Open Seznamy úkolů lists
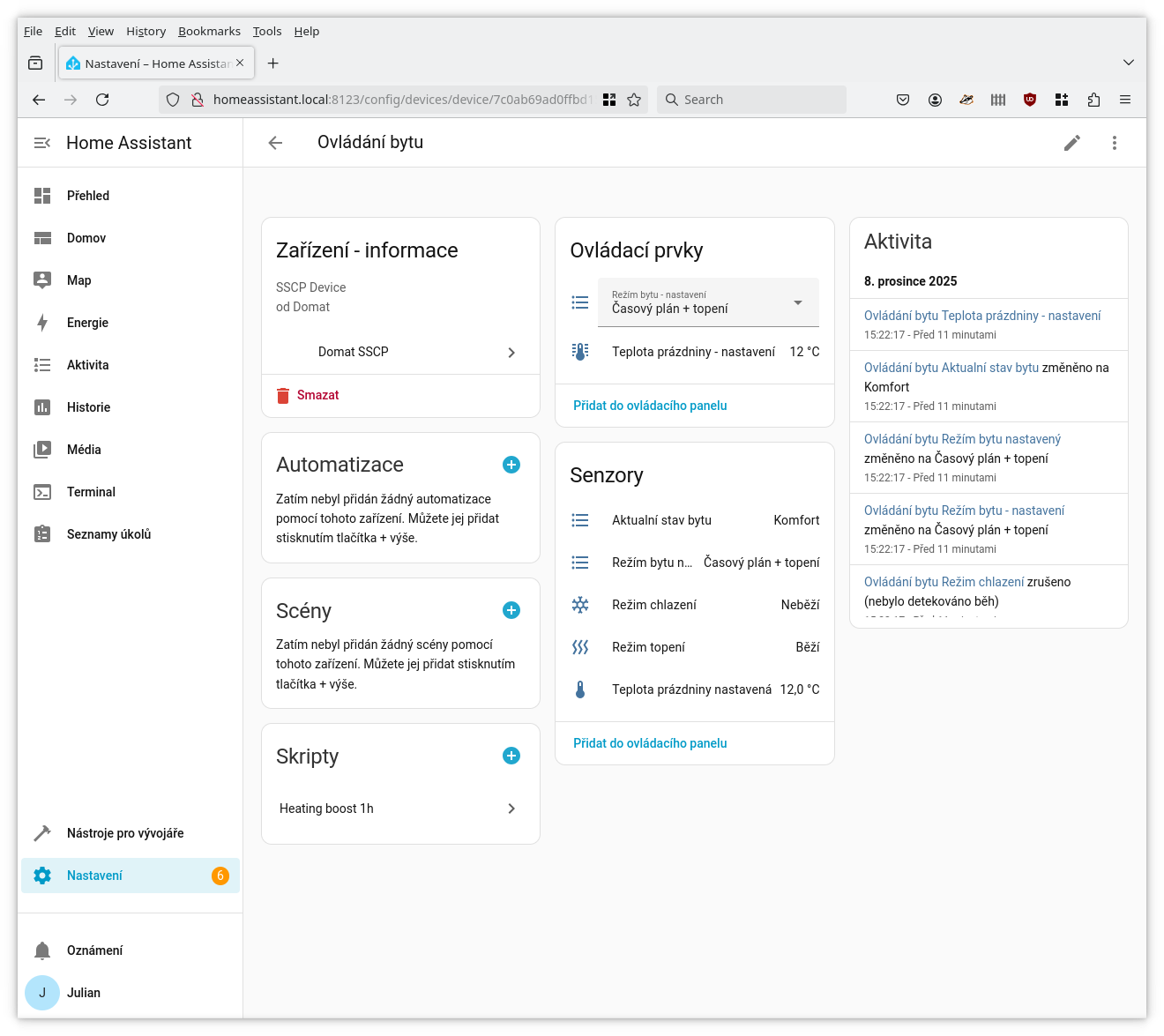This screenshot has width=1164, height=1036. coord(131,534)
